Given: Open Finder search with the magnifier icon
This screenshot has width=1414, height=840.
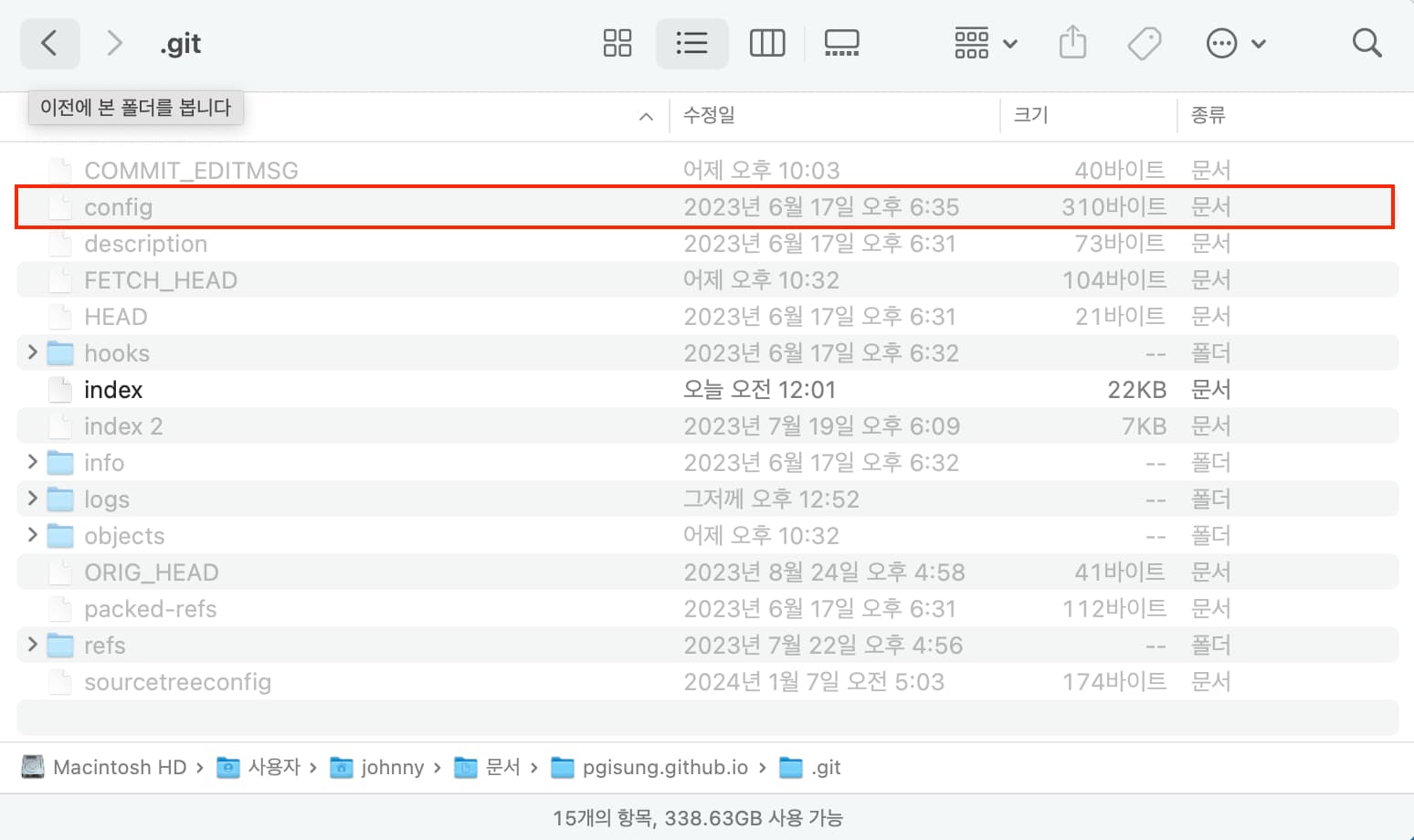Looking at the screenshot, I should point(1367,42).
